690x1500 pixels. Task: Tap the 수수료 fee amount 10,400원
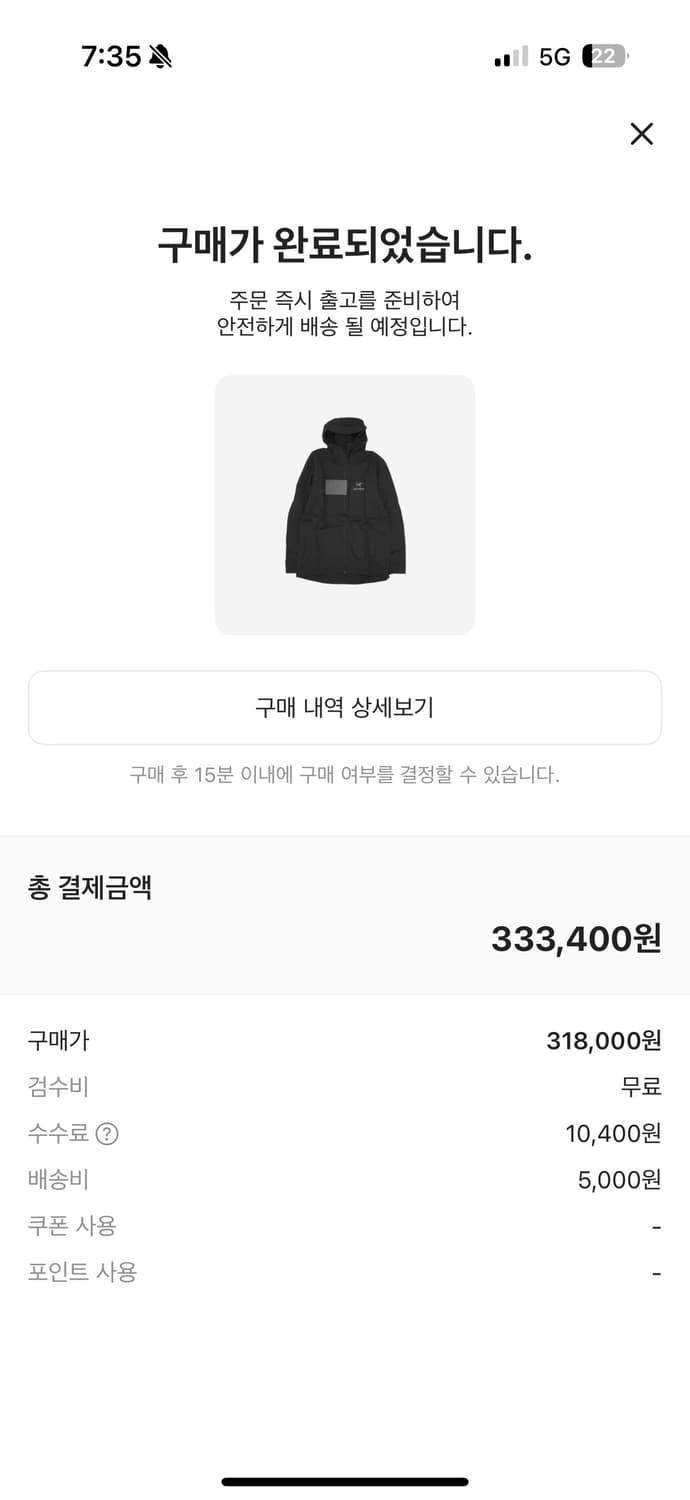tap(611, 1134)
